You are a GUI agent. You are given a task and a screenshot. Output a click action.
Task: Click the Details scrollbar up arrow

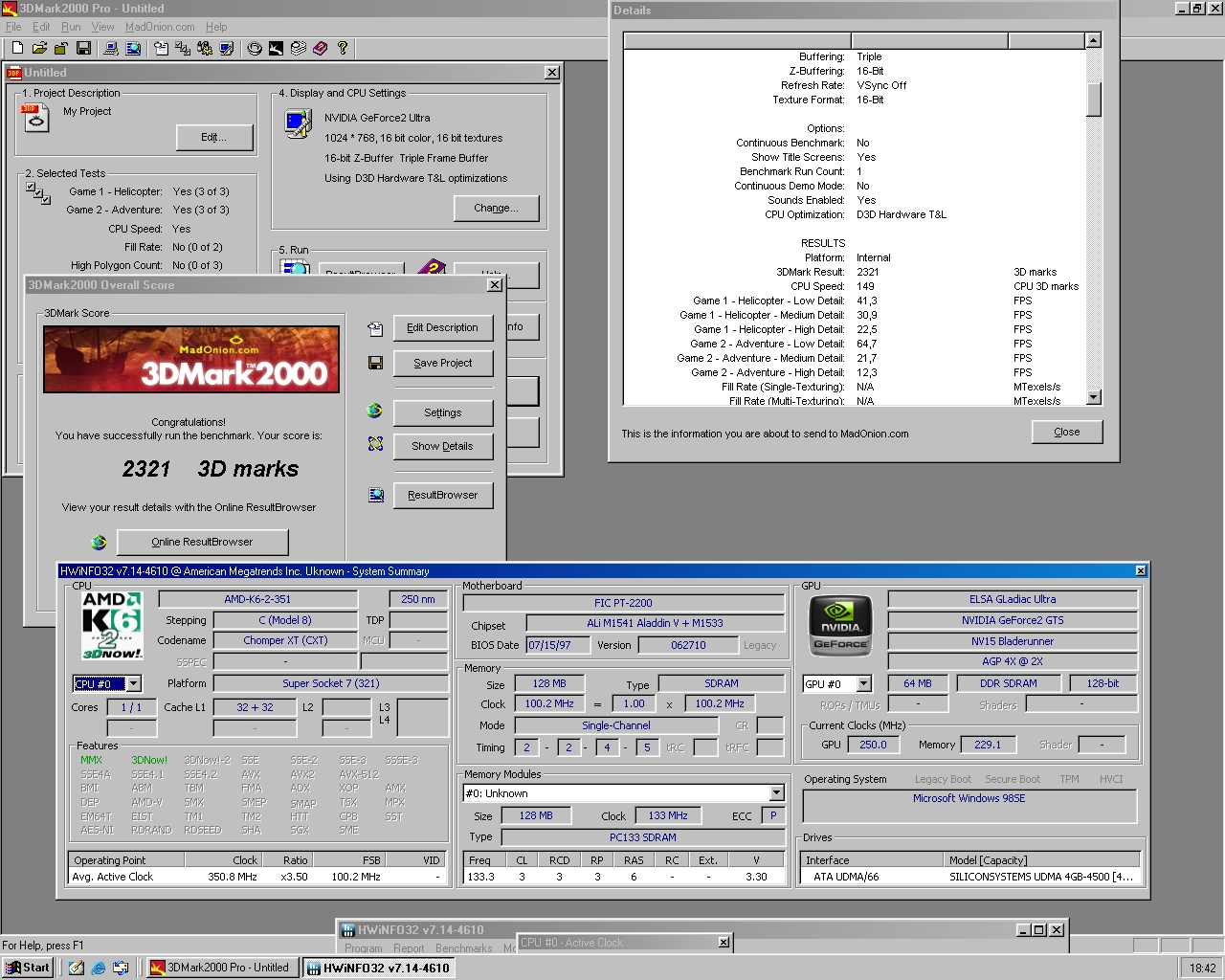tap(1094, 40)
